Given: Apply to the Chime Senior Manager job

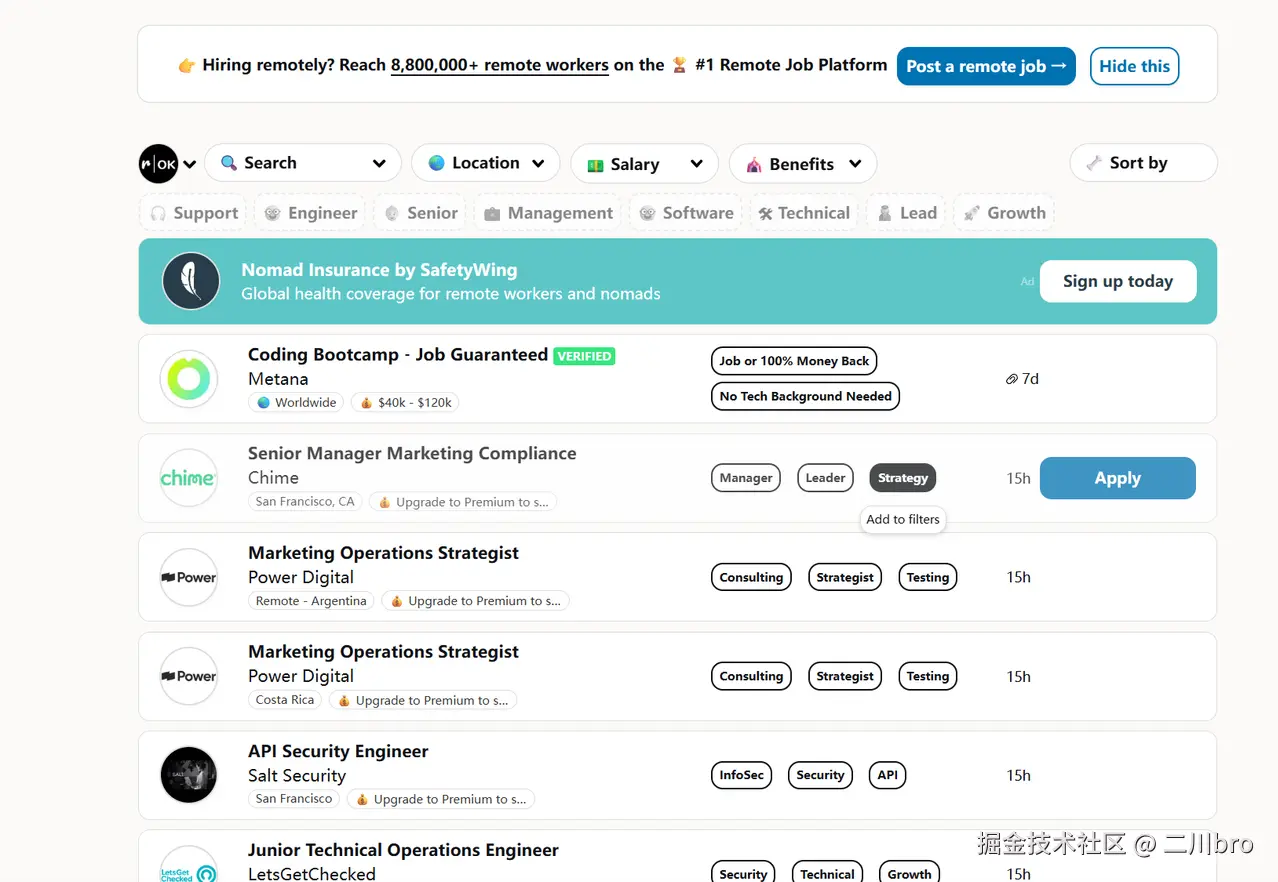Looking at the screenshot, I should point(1117,478).
